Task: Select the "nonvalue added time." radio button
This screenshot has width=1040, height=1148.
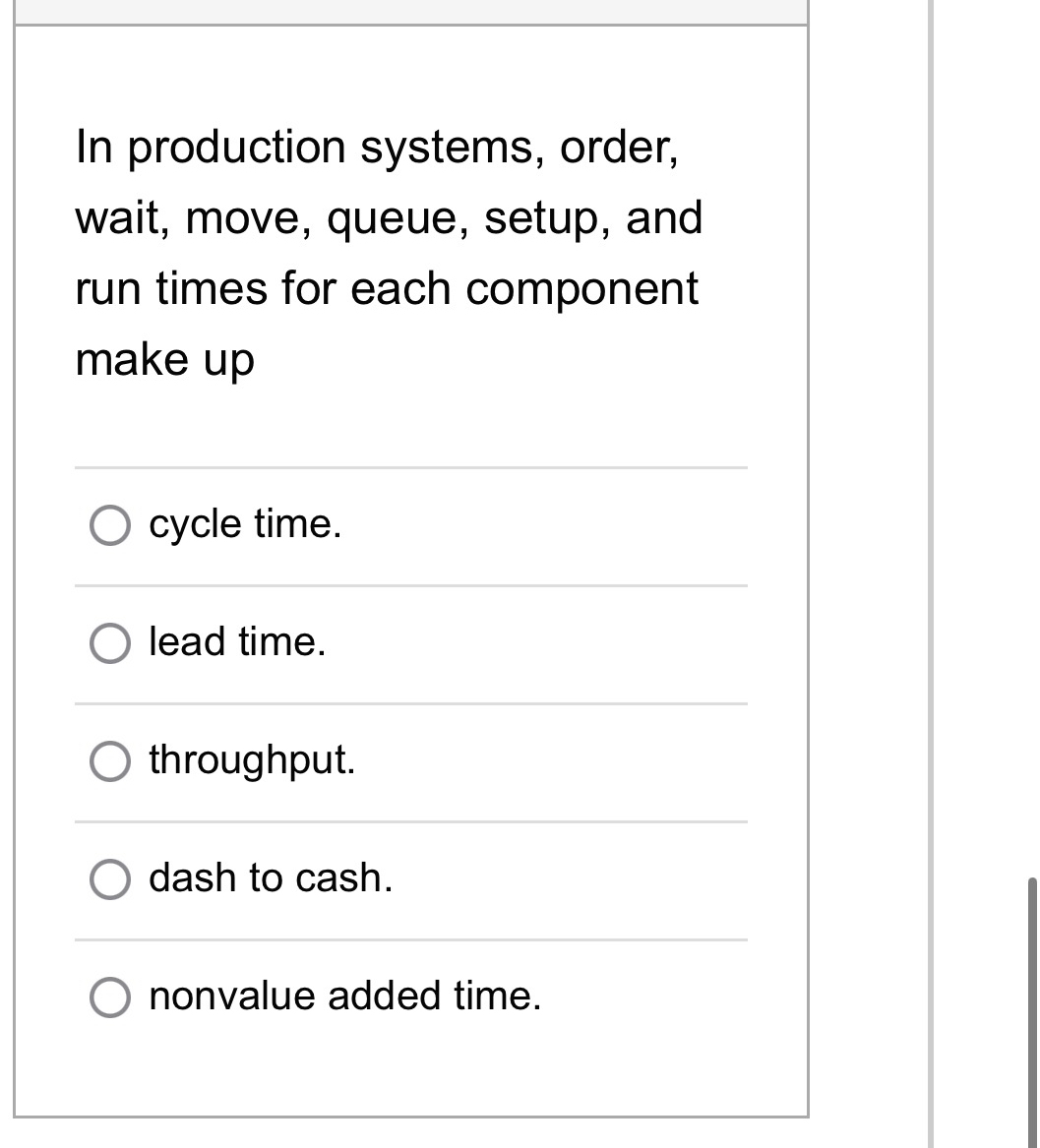Action: 111,997
